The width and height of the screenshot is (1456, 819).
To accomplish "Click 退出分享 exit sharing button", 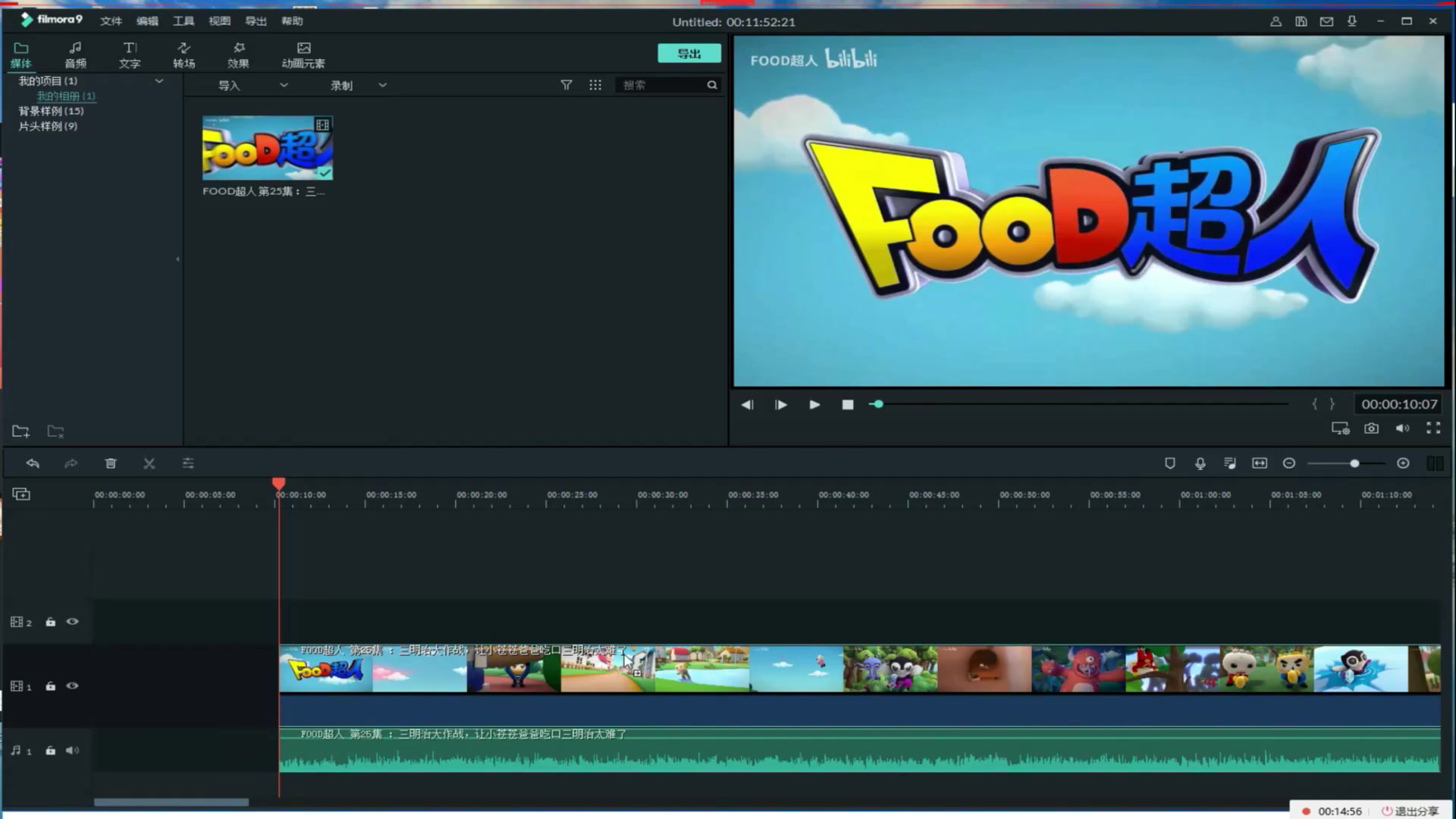I will (x=1410, y=811).
